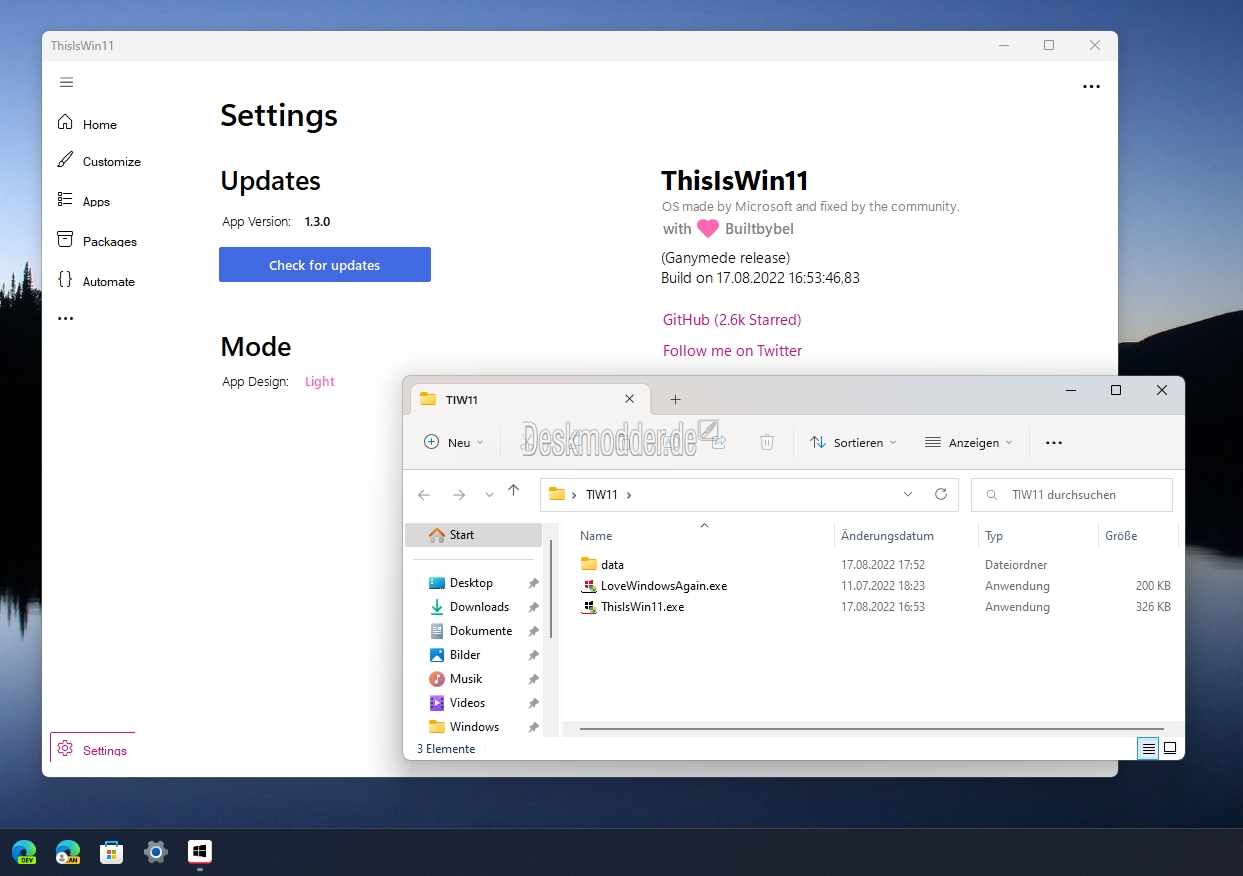The image size is (1243, 876).
Task: Click the ThisIsWin11 app icon on taskbar
Action: click(200, 852)
